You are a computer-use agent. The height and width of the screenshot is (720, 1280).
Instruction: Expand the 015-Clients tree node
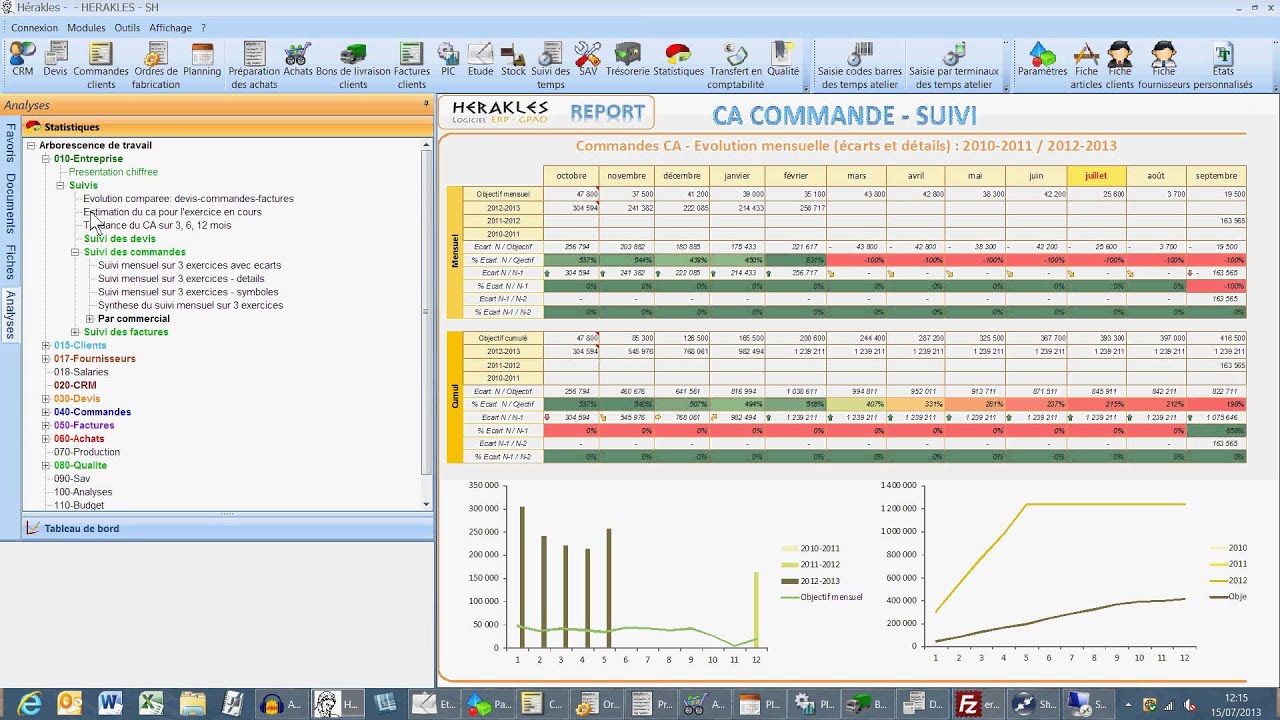45,346
